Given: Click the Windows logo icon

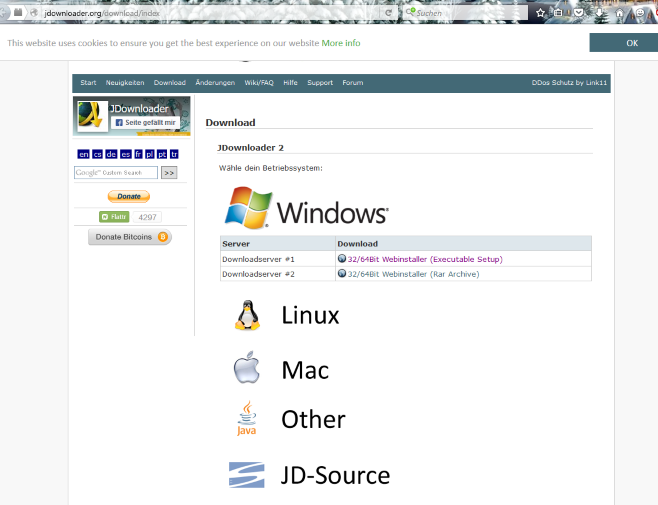Looking at the screenshot, I should (x=248, y=208).
